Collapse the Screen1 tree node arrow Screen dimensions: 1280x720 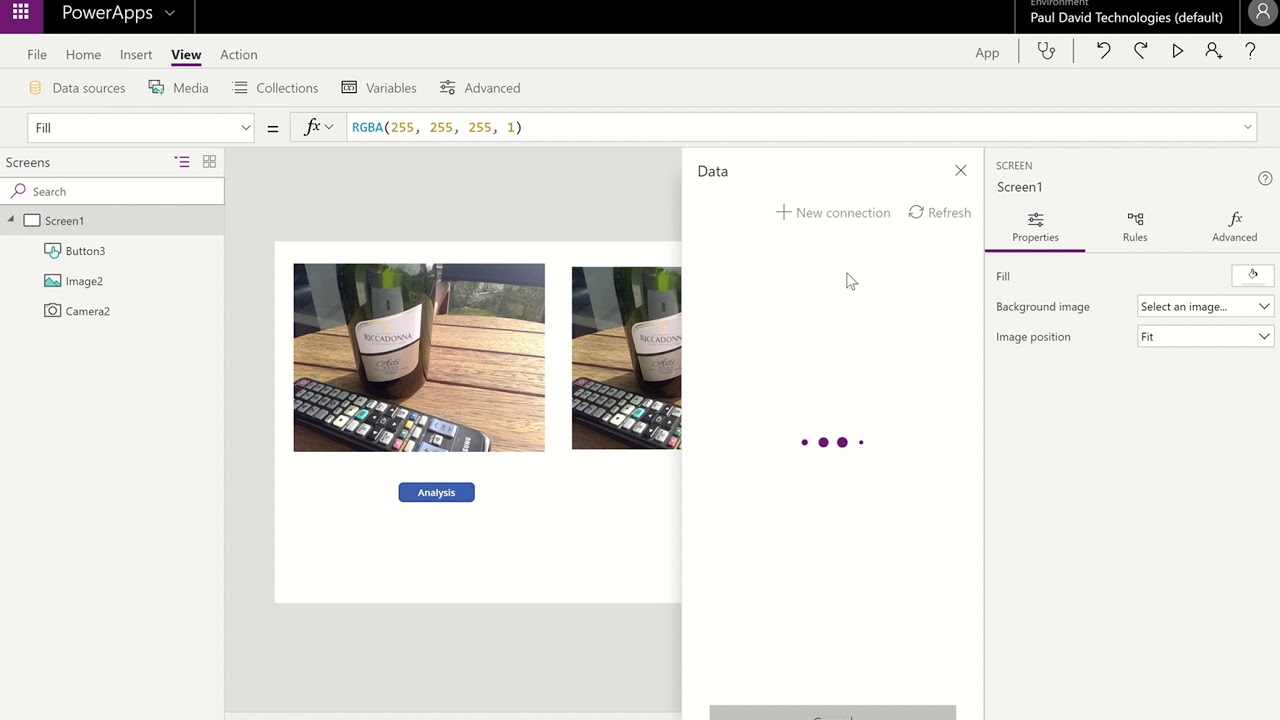click(11, 220)
